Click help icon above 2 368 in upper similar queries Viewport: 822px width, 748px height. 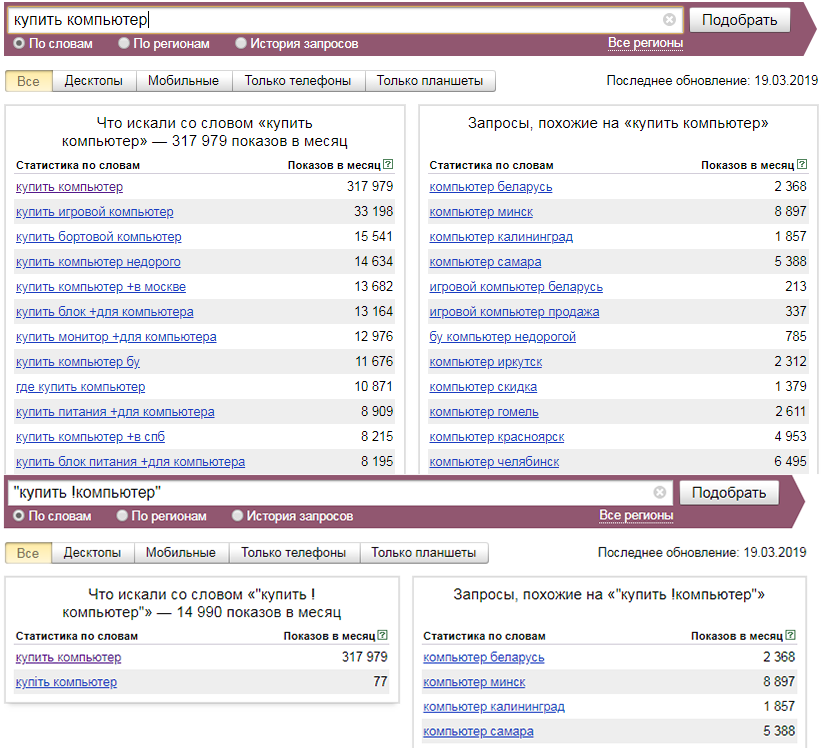tap(801, 165)
